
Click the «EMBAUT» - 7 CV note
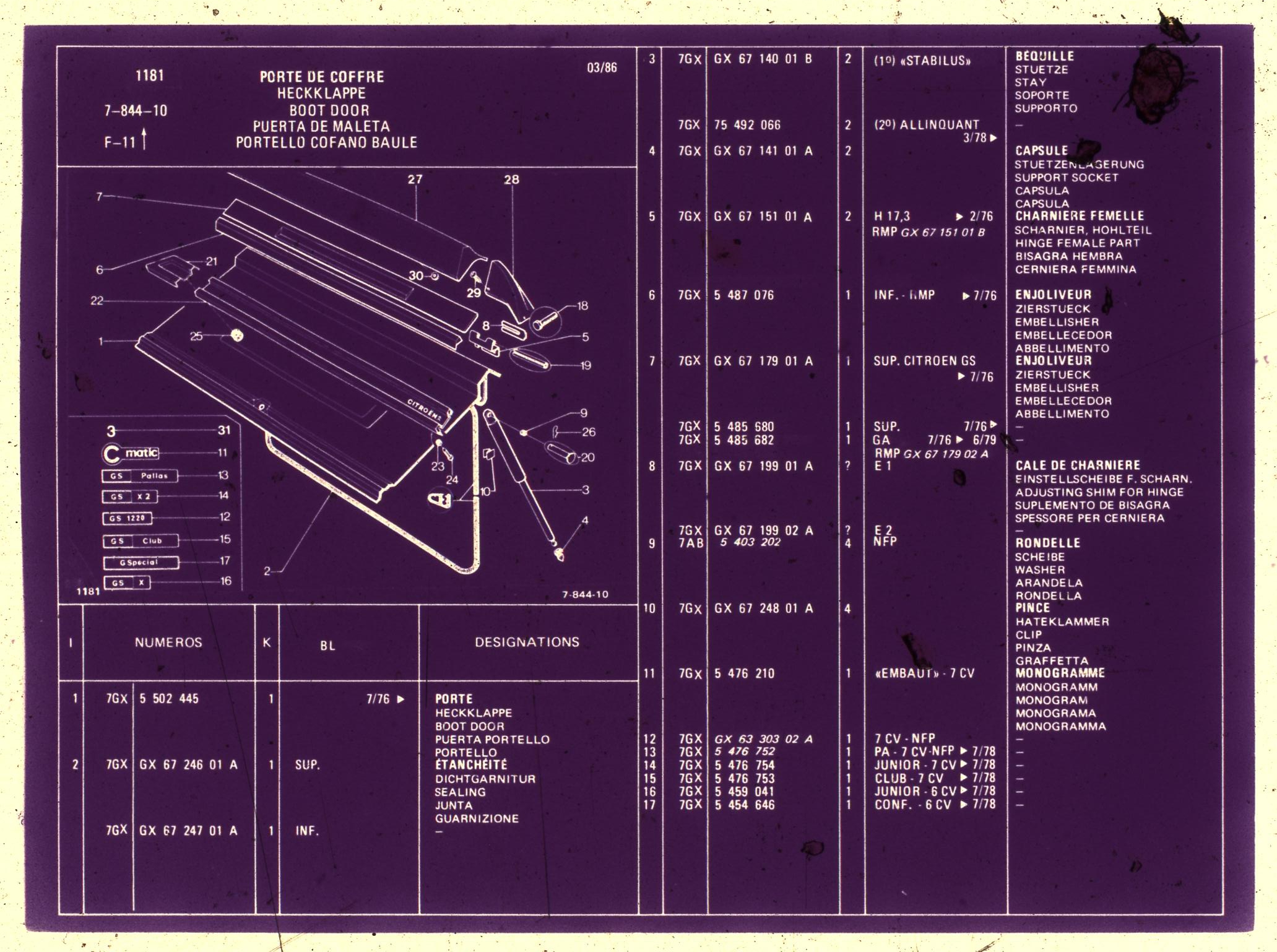click(924, 673)
